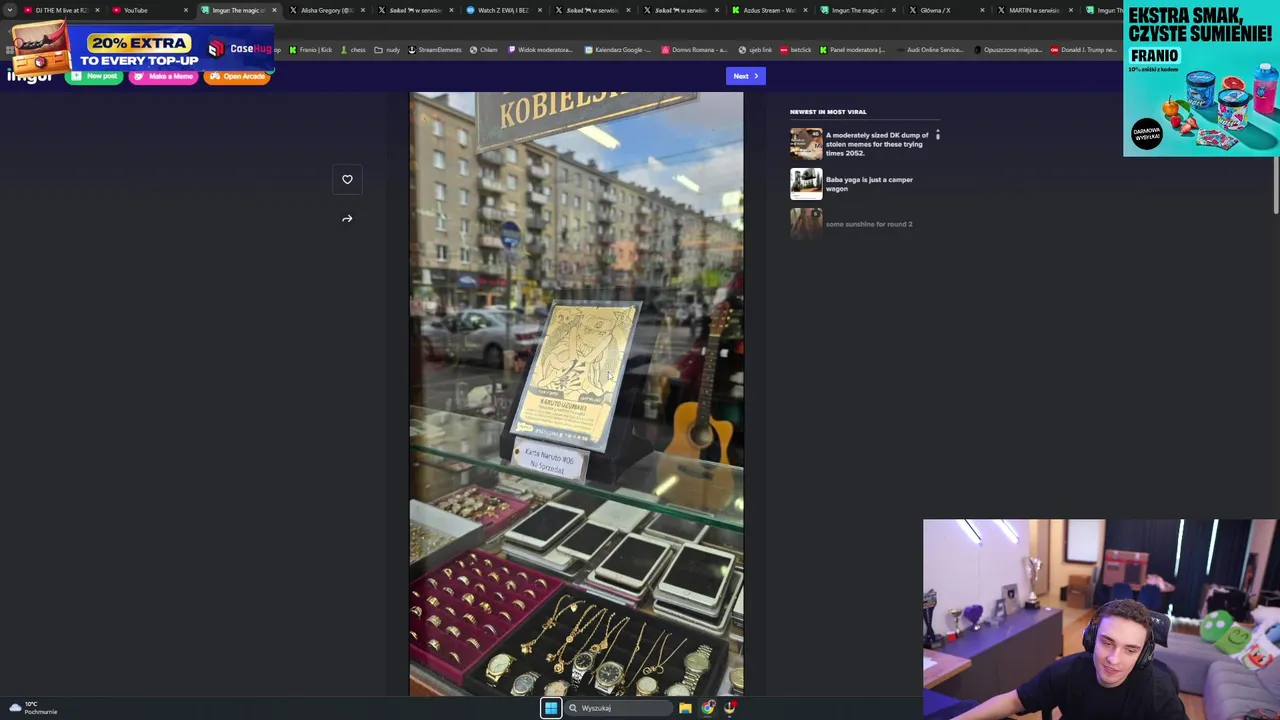Open the StreamElements bookmark
This screenshot has height=720, width=1280.
tap(434, 50)
